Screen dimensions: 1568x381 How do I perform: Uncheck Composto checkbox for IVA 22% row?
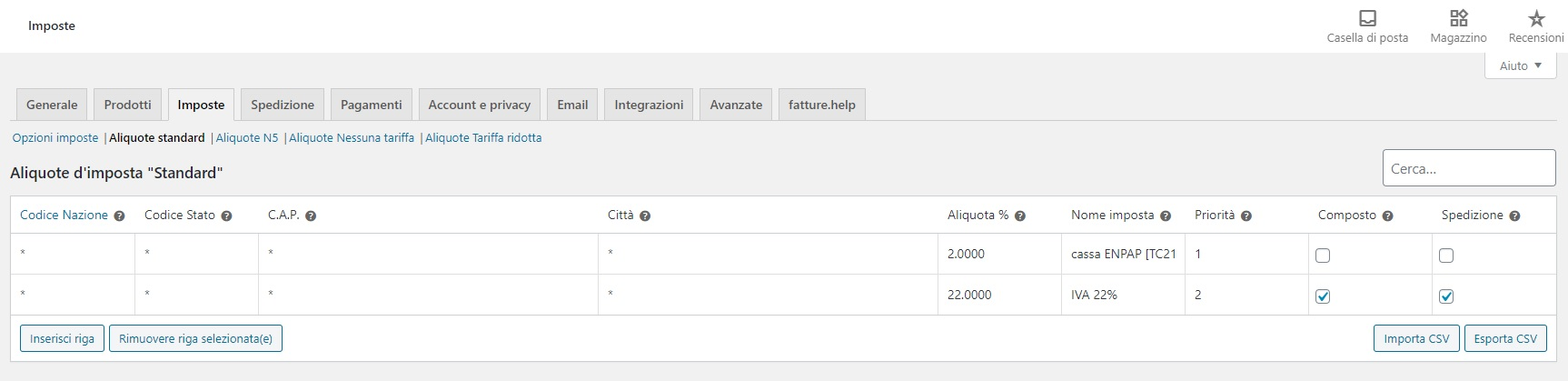pos(1323,296)
